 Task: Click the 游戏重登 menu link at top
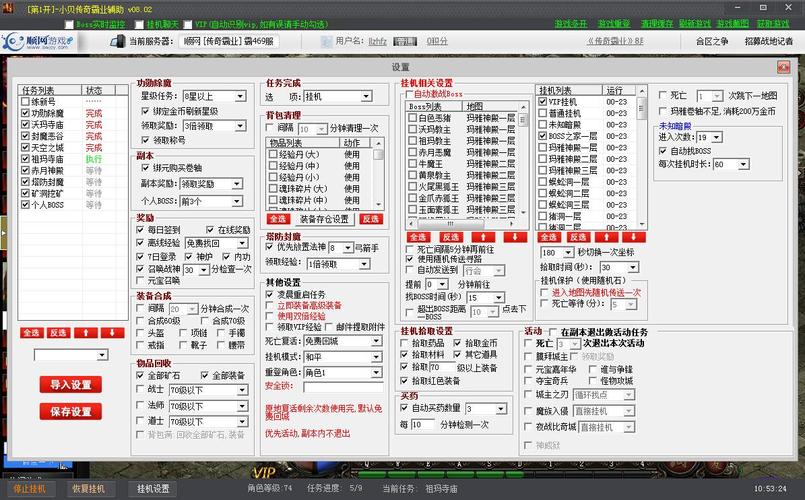click(x=614, y=23)
